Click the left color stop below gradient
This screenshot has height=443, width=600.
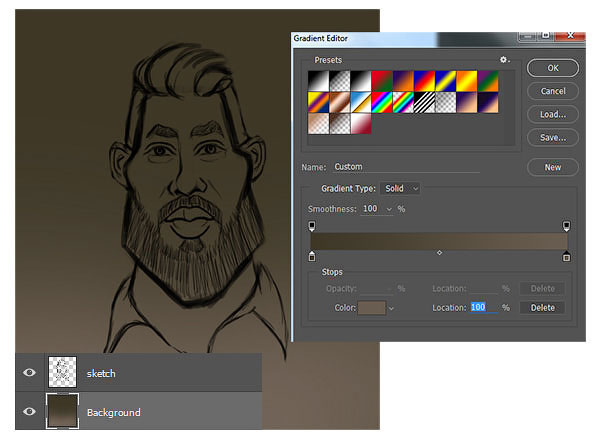(312, 256)
